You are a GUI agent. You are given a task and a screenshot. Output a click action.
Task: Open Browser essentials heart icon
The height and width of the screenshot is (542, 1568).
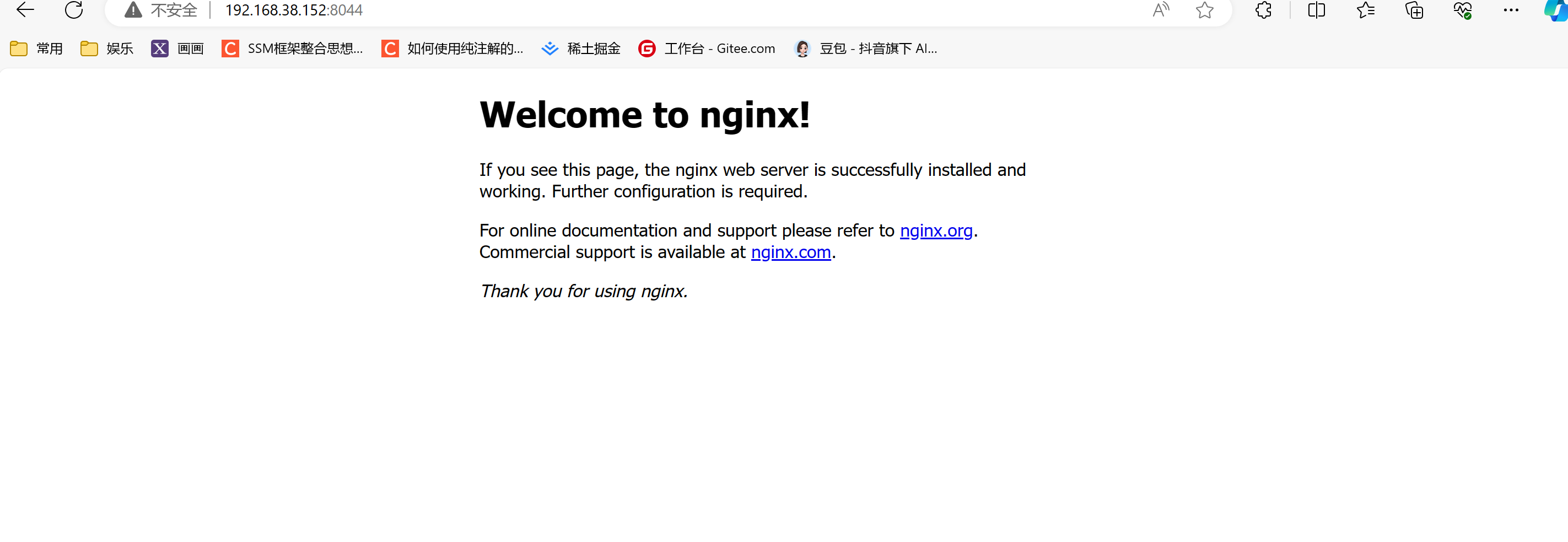click(1463, 10)
